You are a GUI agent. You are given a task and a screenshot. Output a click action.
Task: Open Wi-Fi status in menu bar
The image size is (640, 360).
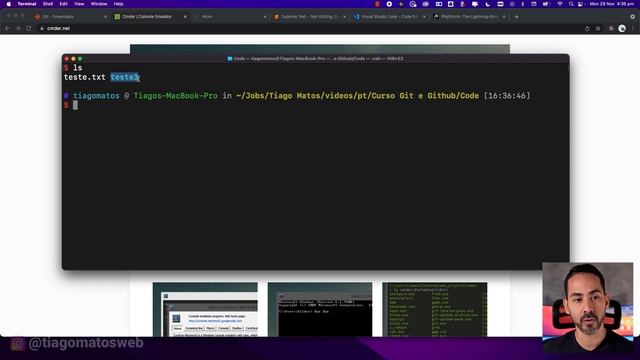tap(560, 4)
